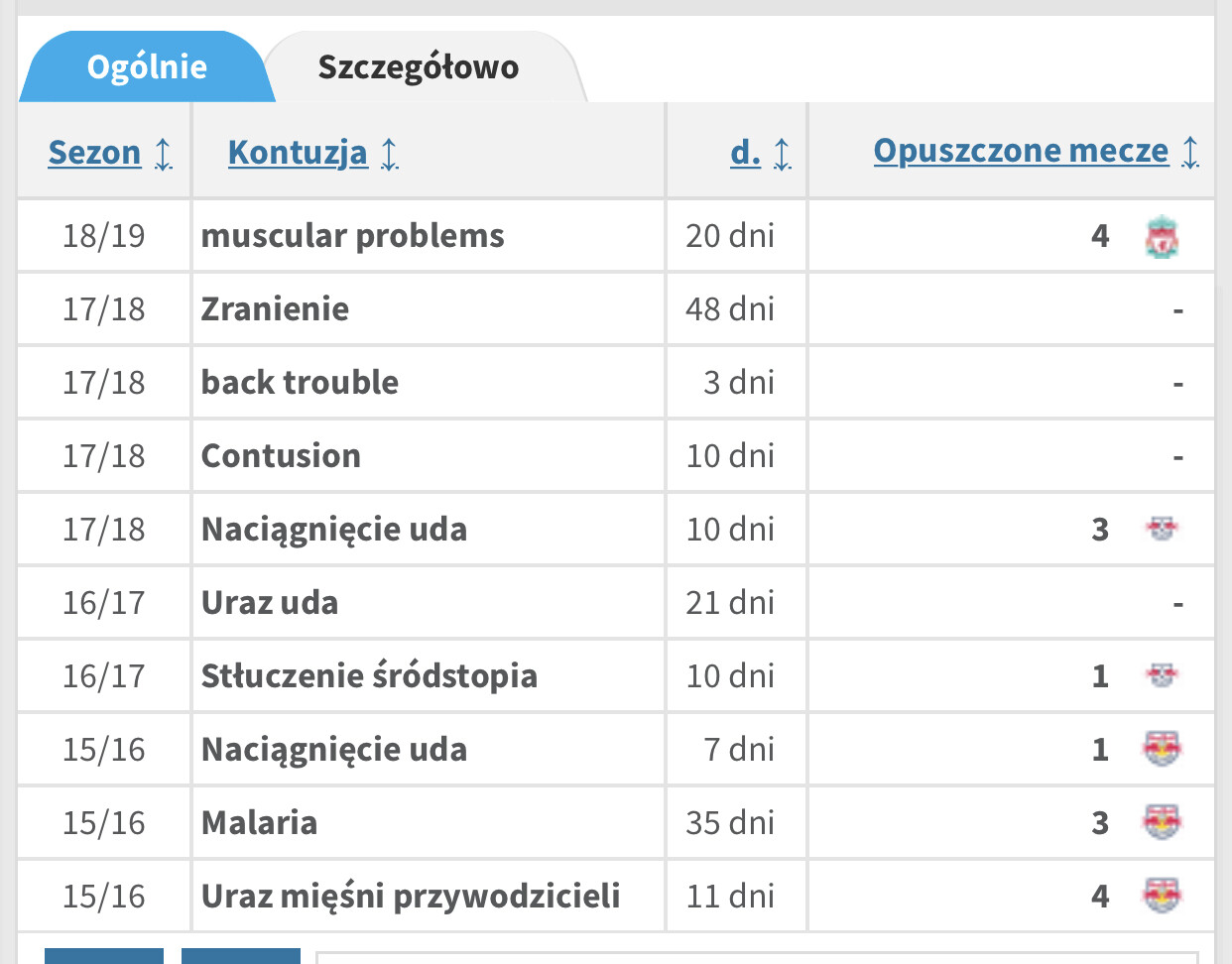Click sort arrows next to Sezon
This screenshot has height=964, width=1232.
coord(164,154)
